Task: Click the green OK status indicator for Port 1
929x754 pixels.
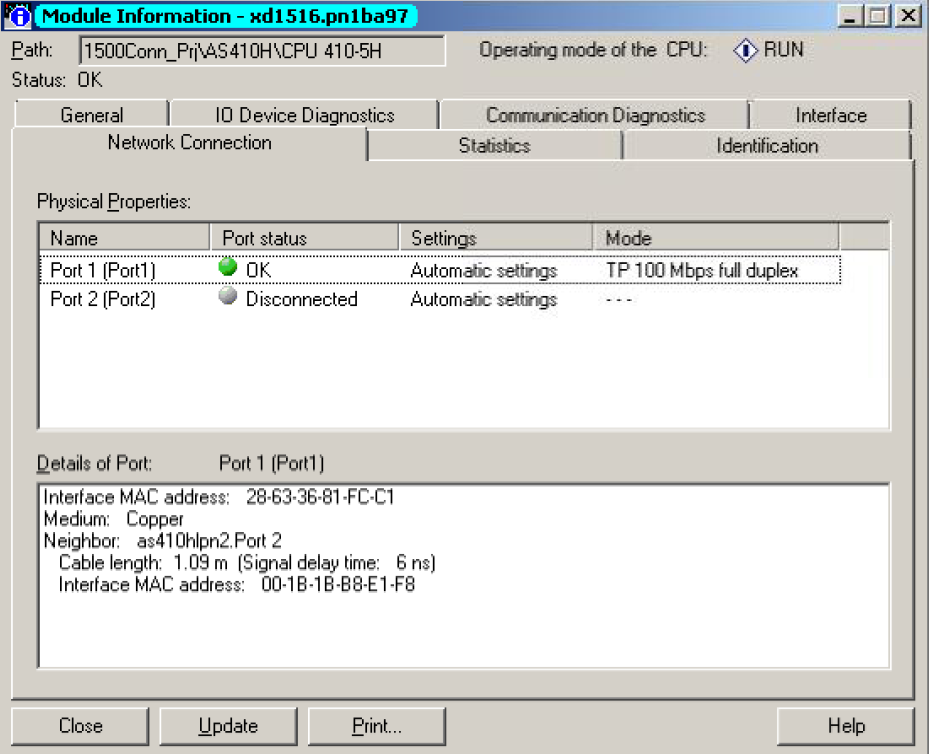Action: [228, 269]
